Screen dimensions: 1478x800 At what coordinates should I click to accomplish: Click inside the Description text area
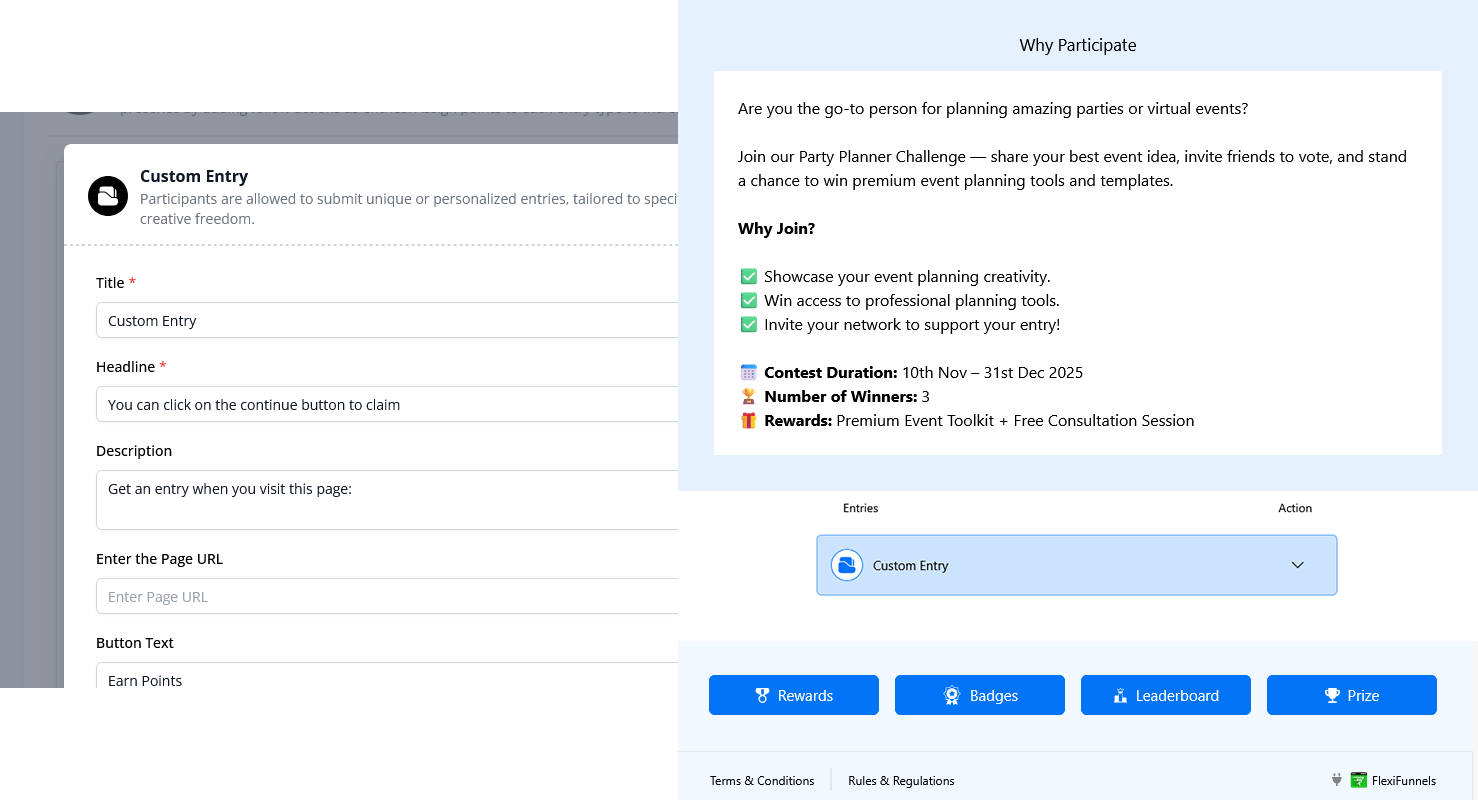pos(387,500)
